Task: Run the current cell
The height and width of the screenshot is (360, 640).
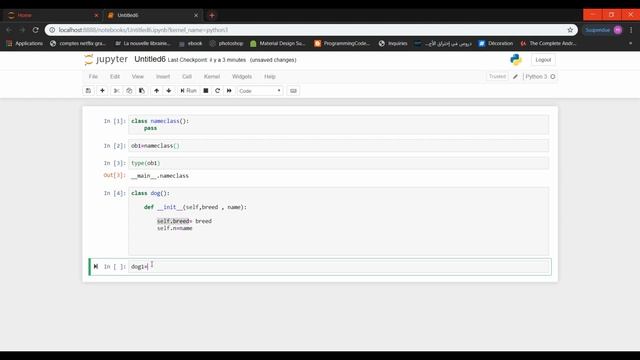Action: (188, 91)
